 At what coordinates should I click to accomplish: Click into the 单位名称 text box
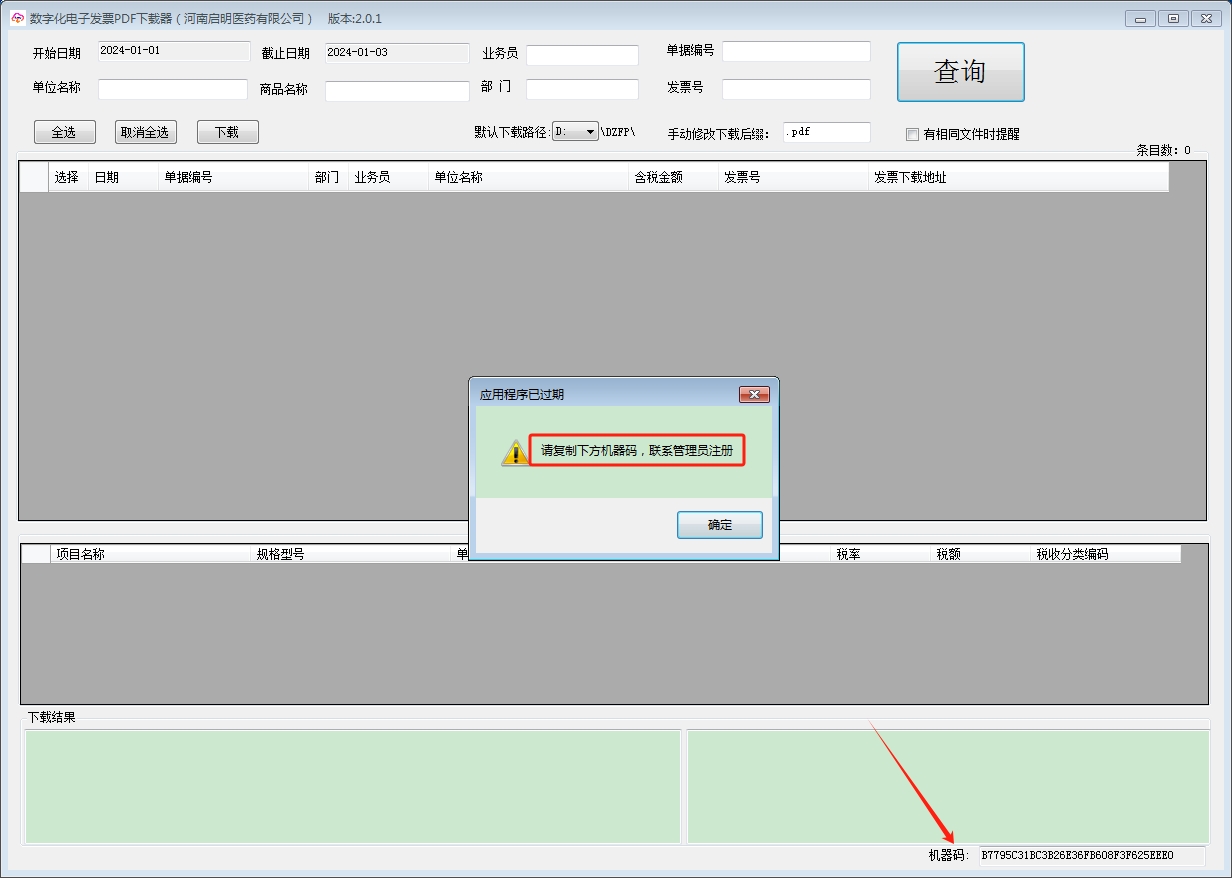[172, 89]
